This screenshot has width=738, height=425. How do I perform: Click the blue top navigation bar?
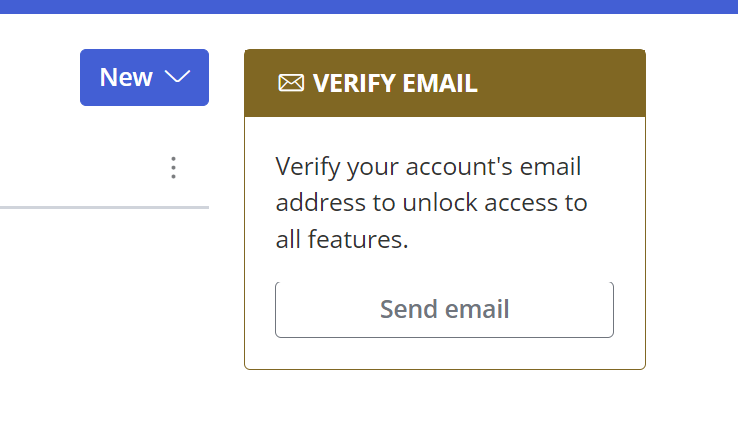pyautogui.click(x=369, y=7)
